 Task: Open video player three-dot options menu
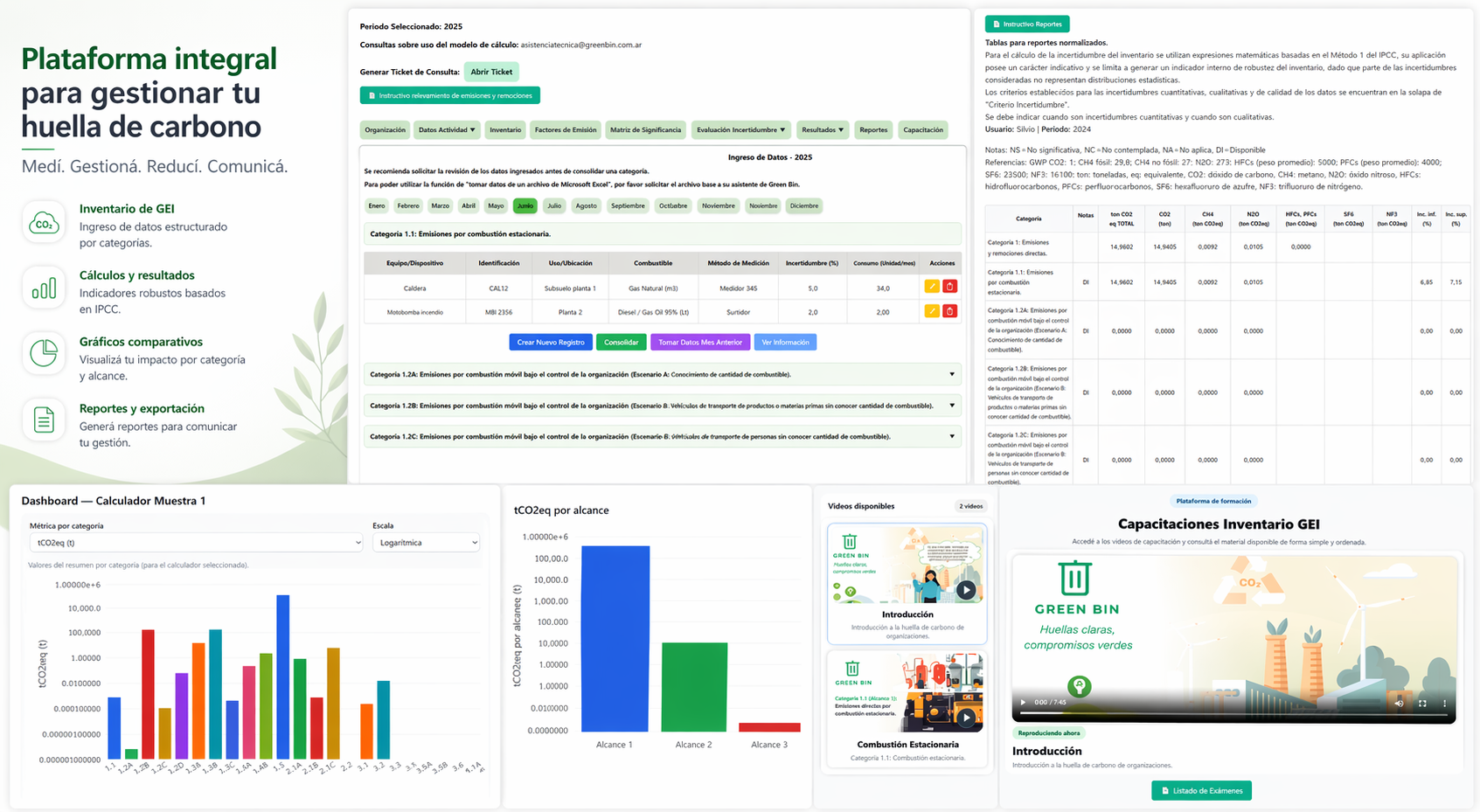1444,703
